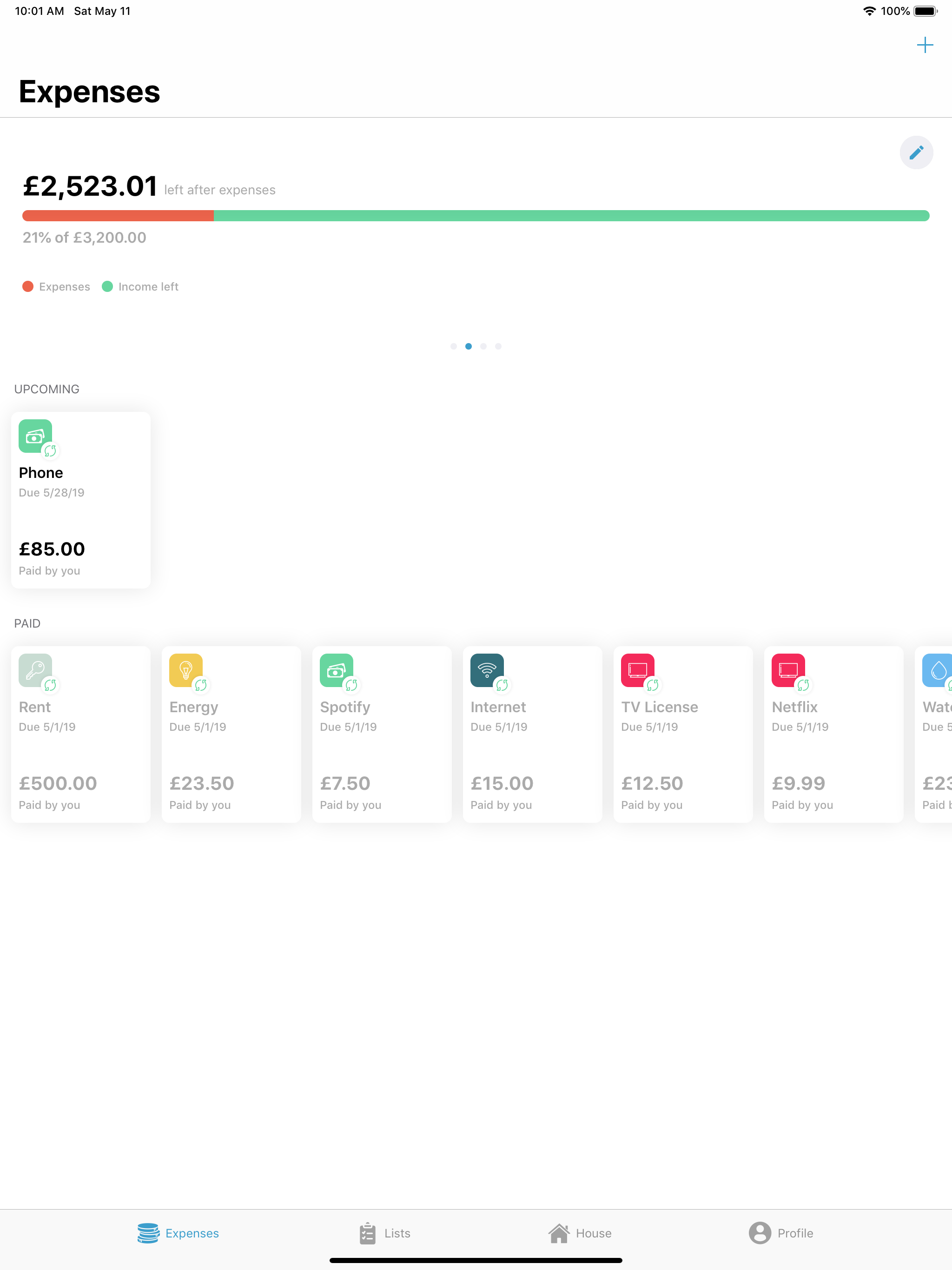
Task: Go to fourth summary page dot
Action: coord(498,346)
